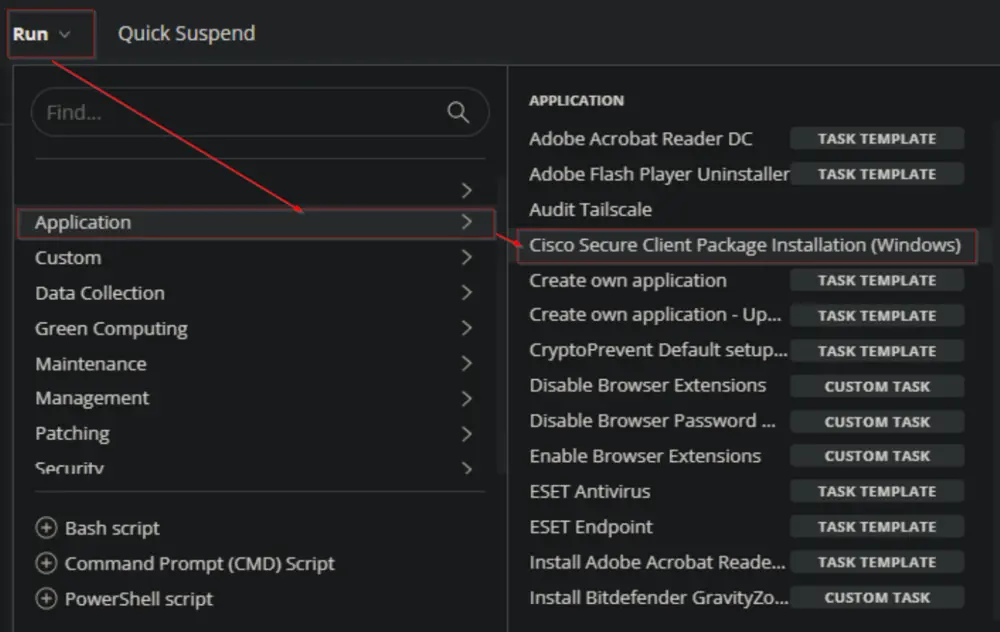The image size is (1000, 632).
Task: Open the Maintenance category
Action: tap(91, 364)
